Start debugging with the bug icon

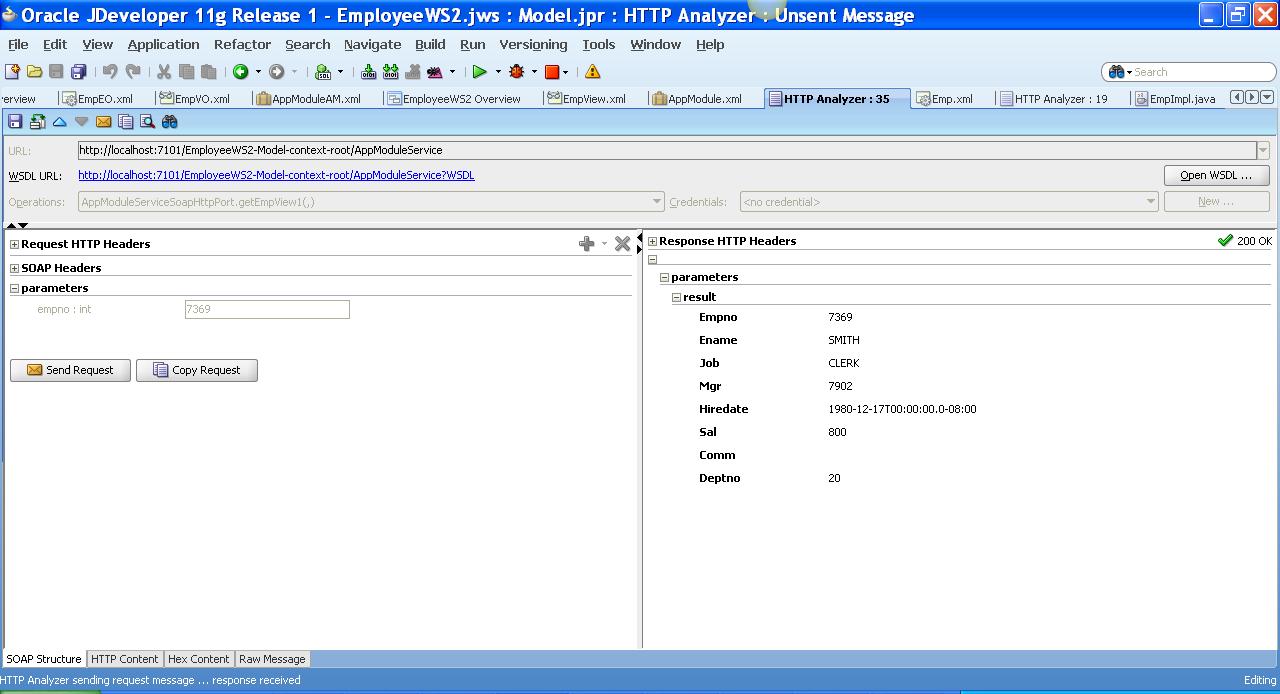point(517,71)
